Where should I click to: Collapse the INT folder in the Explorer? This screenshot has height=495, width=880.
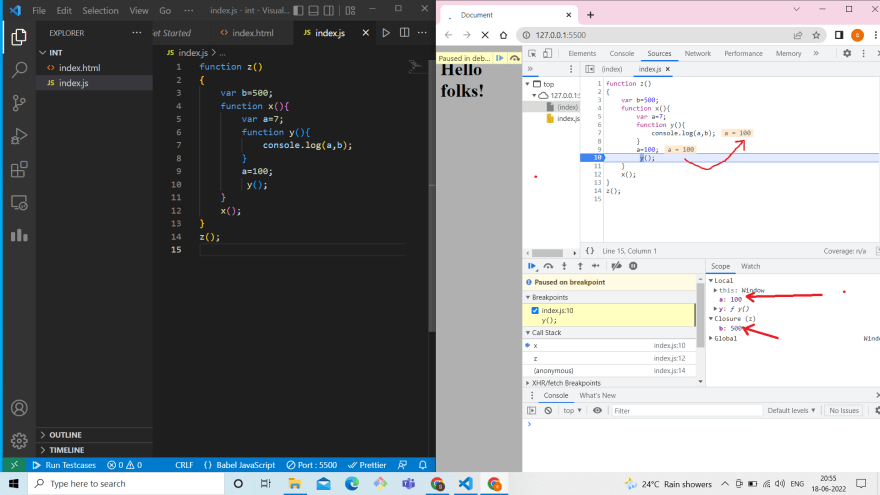(43, 52)
